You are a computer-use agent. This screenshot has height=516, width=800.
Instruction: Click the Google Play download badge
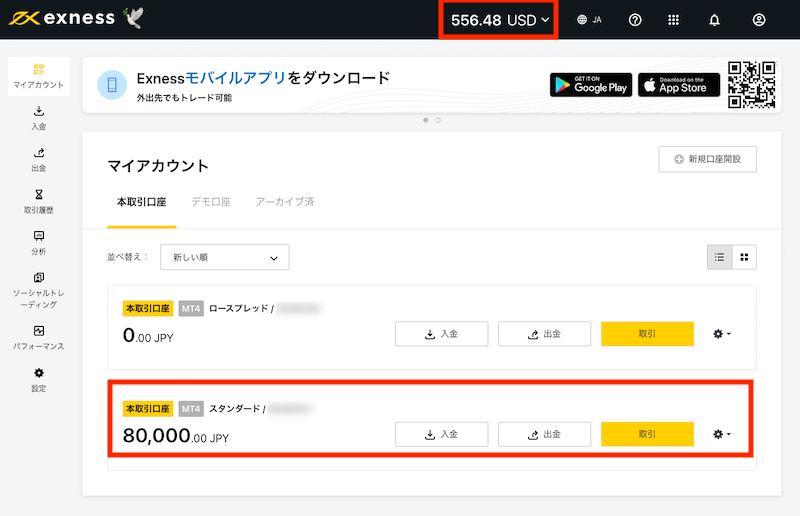pyautogui.click(x=591, y=85)
